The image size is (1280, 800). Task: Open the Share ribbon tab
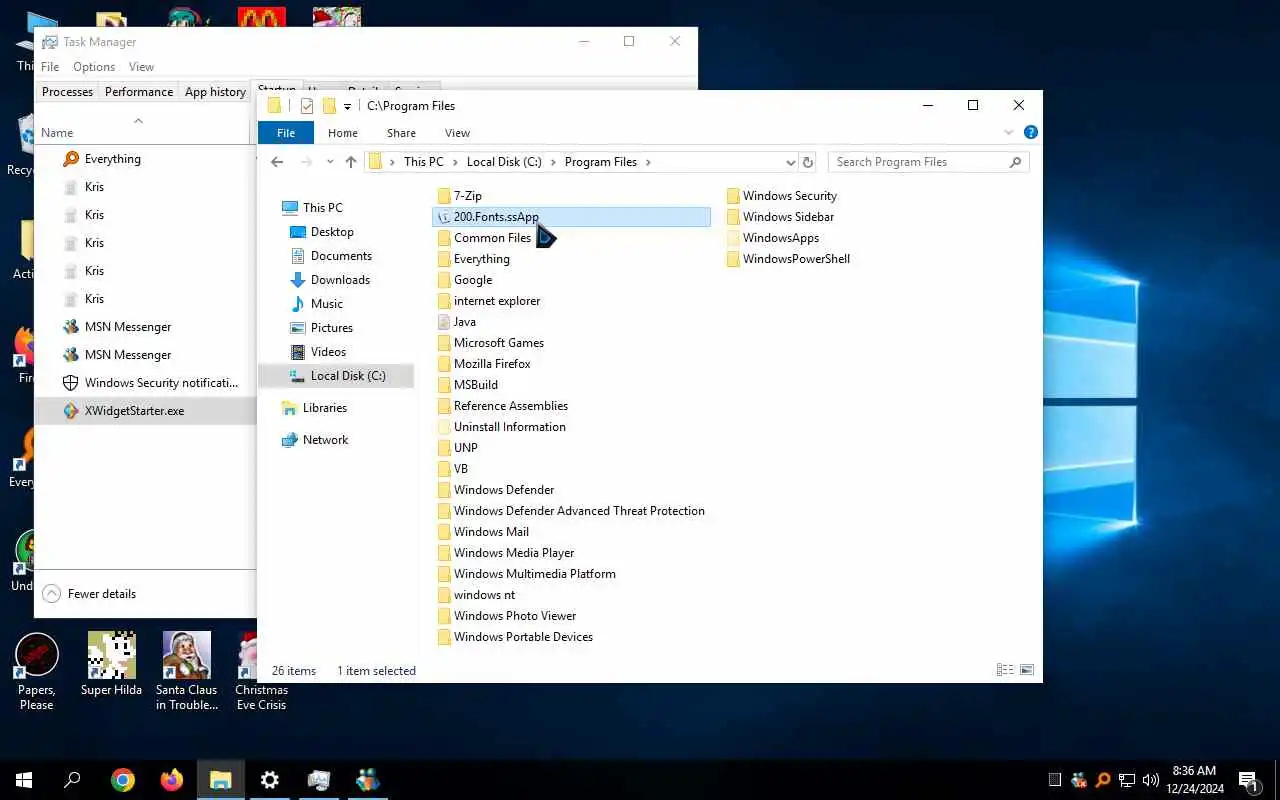(401, 133)
